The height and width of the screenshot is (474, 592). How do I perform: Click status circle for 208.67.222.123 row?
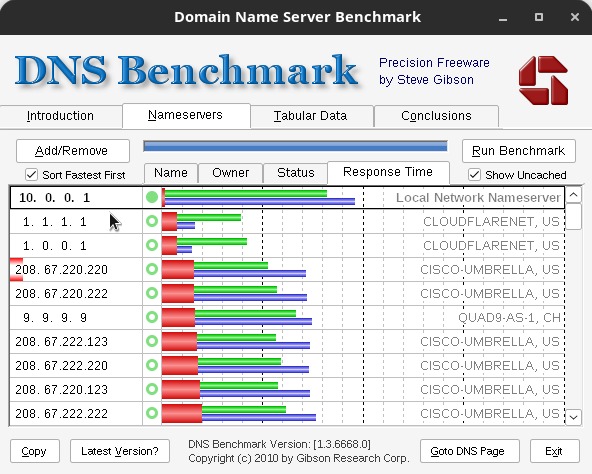152,341
